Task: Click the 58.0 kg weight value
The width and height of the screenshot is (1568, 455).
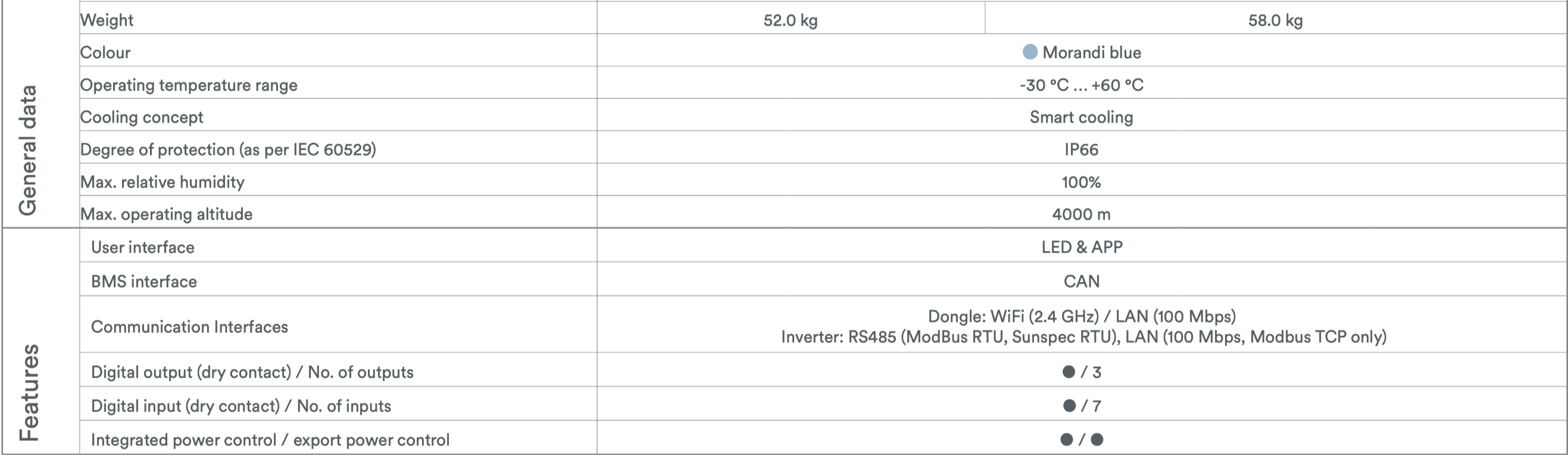Action: [x=1275, y=20]
